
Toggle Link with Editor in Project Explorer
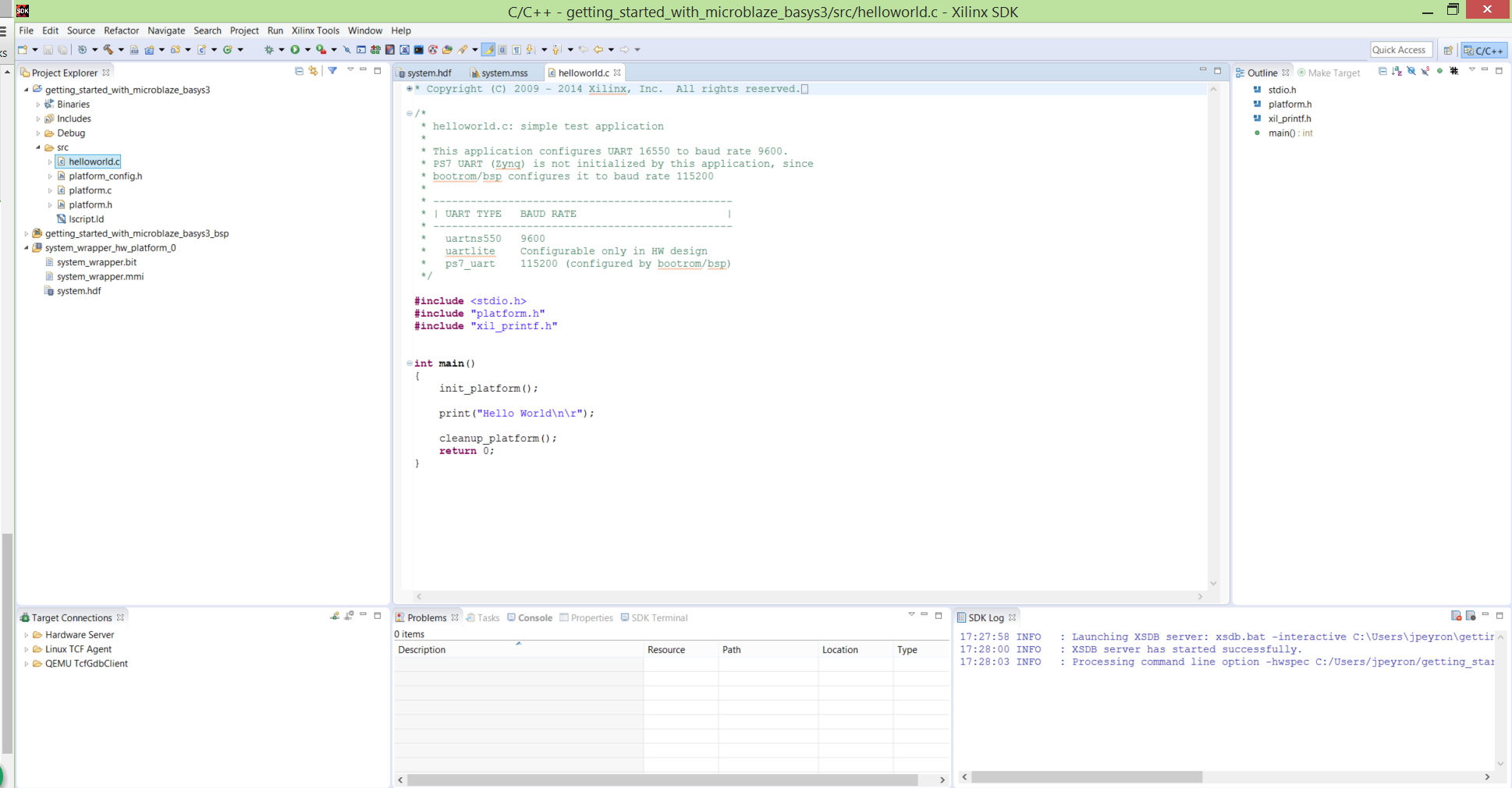pyautogui.click(x=314, y=71)
